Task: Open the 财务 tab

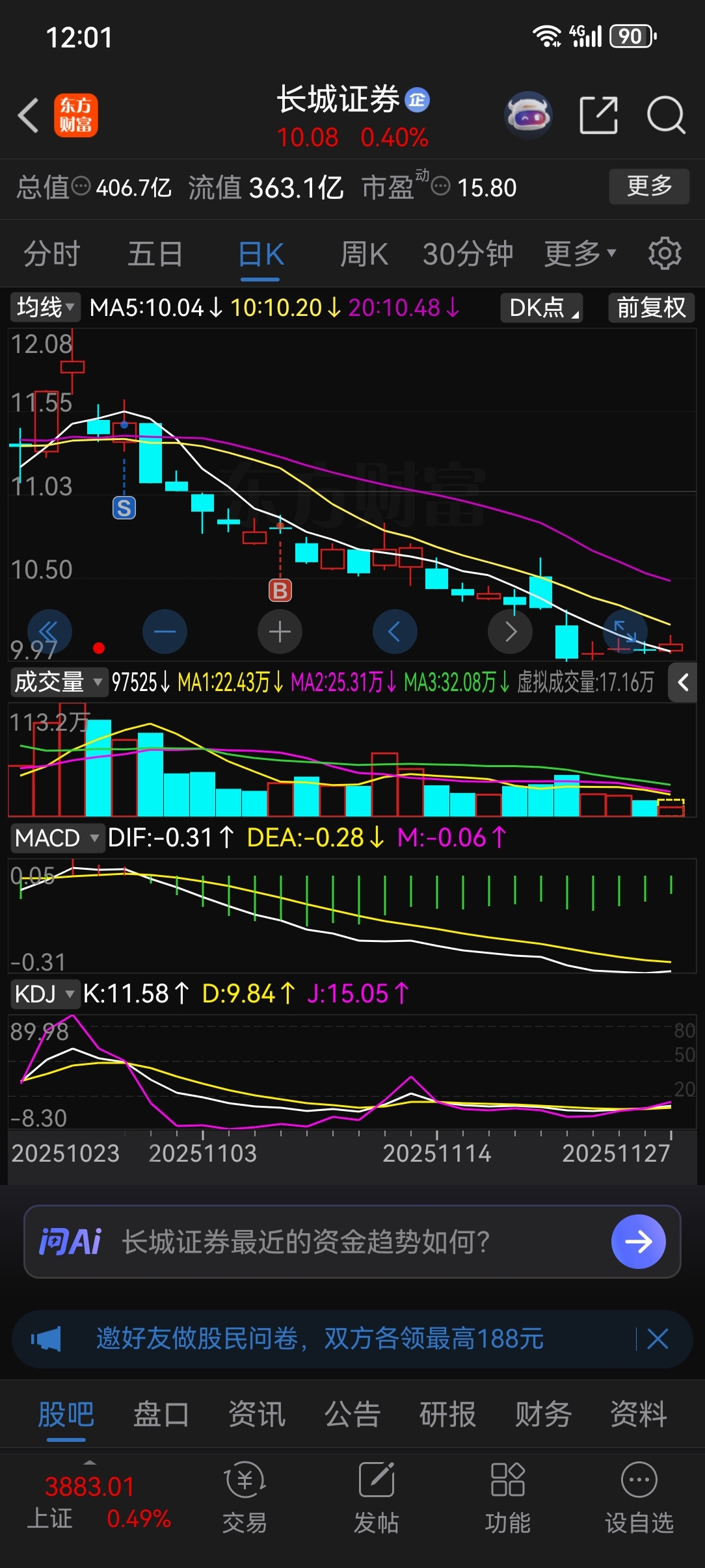Action: point(543,1415)
